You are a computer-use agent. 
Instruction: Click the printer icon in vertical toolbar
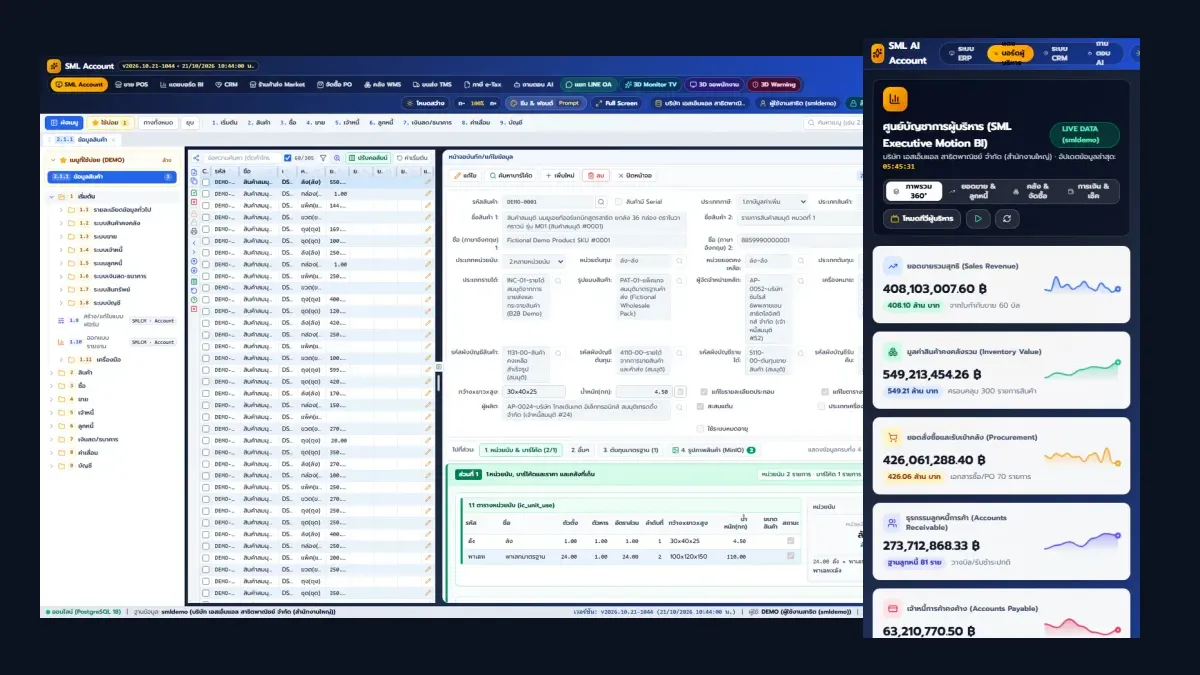click(194, 230)
